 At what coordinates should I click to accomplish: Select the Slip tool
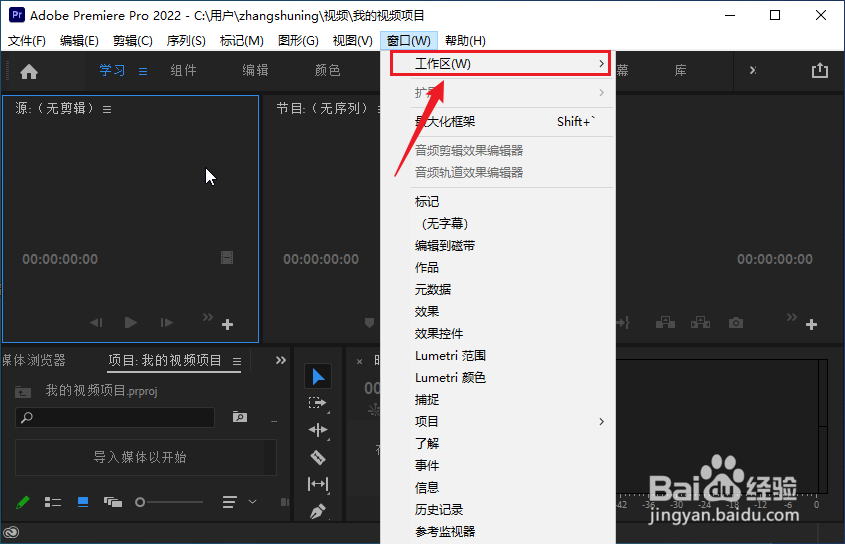(x=318, y=484)
